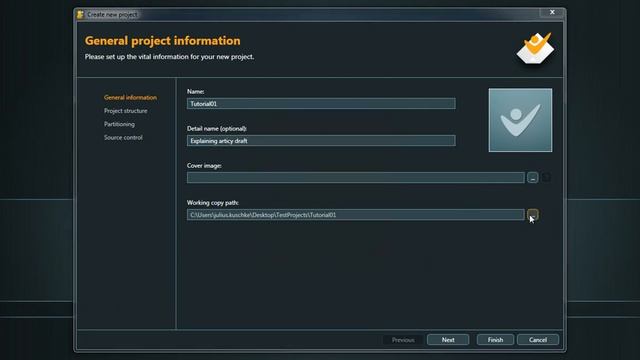The height and width of the screenshot is (360, 640).
Task: Click the 'Cover image:' label
Action: [x=204, y=166]
